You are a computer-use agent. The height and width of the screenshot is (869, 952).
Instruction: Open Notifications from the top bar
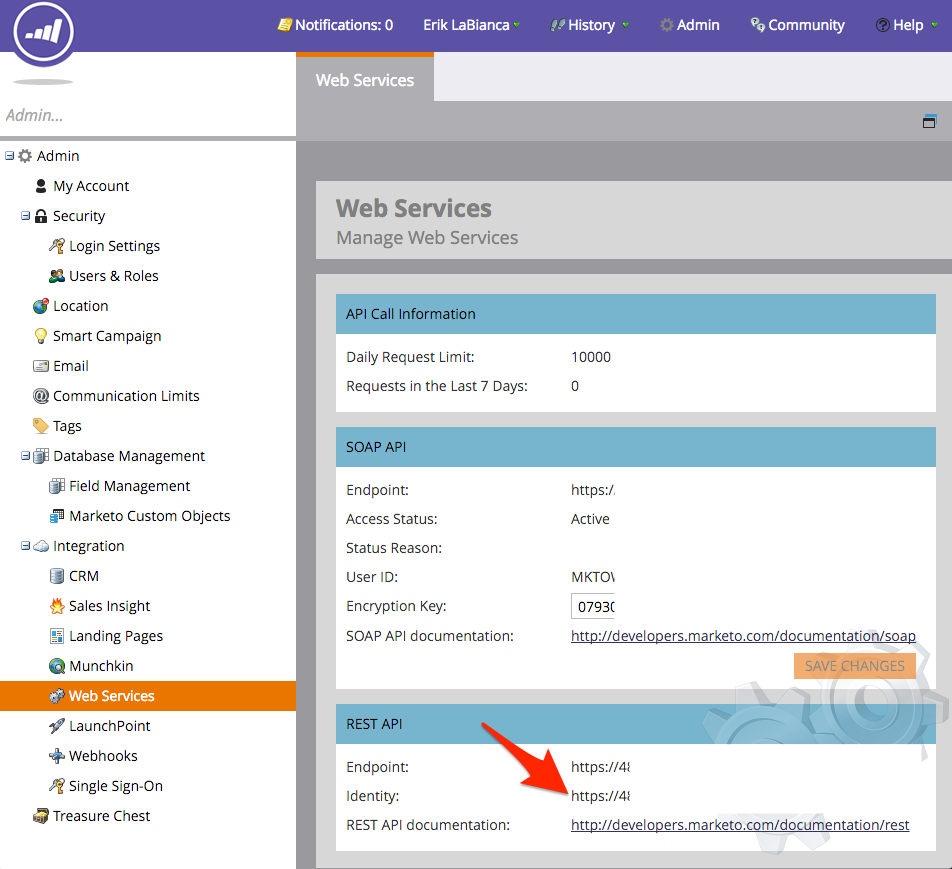pyautogui.click(x=335, y=25)
